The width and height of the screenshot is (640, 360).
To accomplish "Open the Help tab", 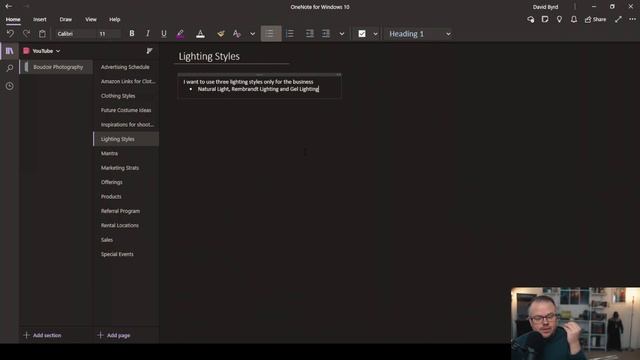I will 115,19.
